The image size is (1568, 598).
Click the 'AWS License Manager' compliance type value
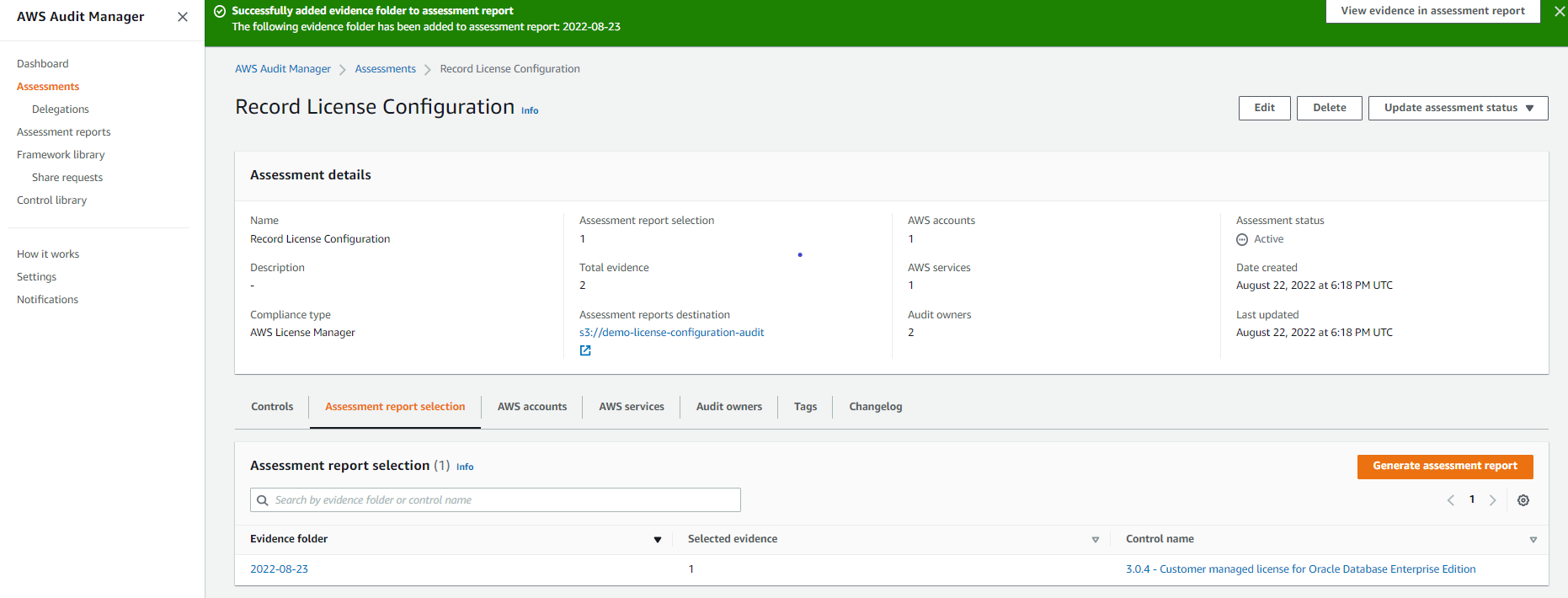(x=302, y=333)
